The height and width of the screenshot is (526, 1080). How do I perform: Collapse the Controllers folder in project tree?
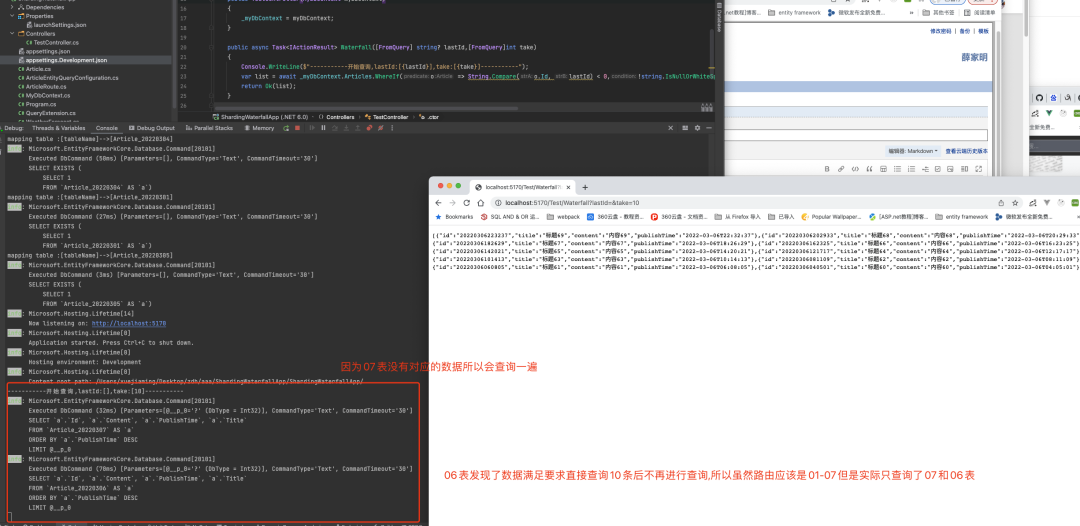pos(12,33)
